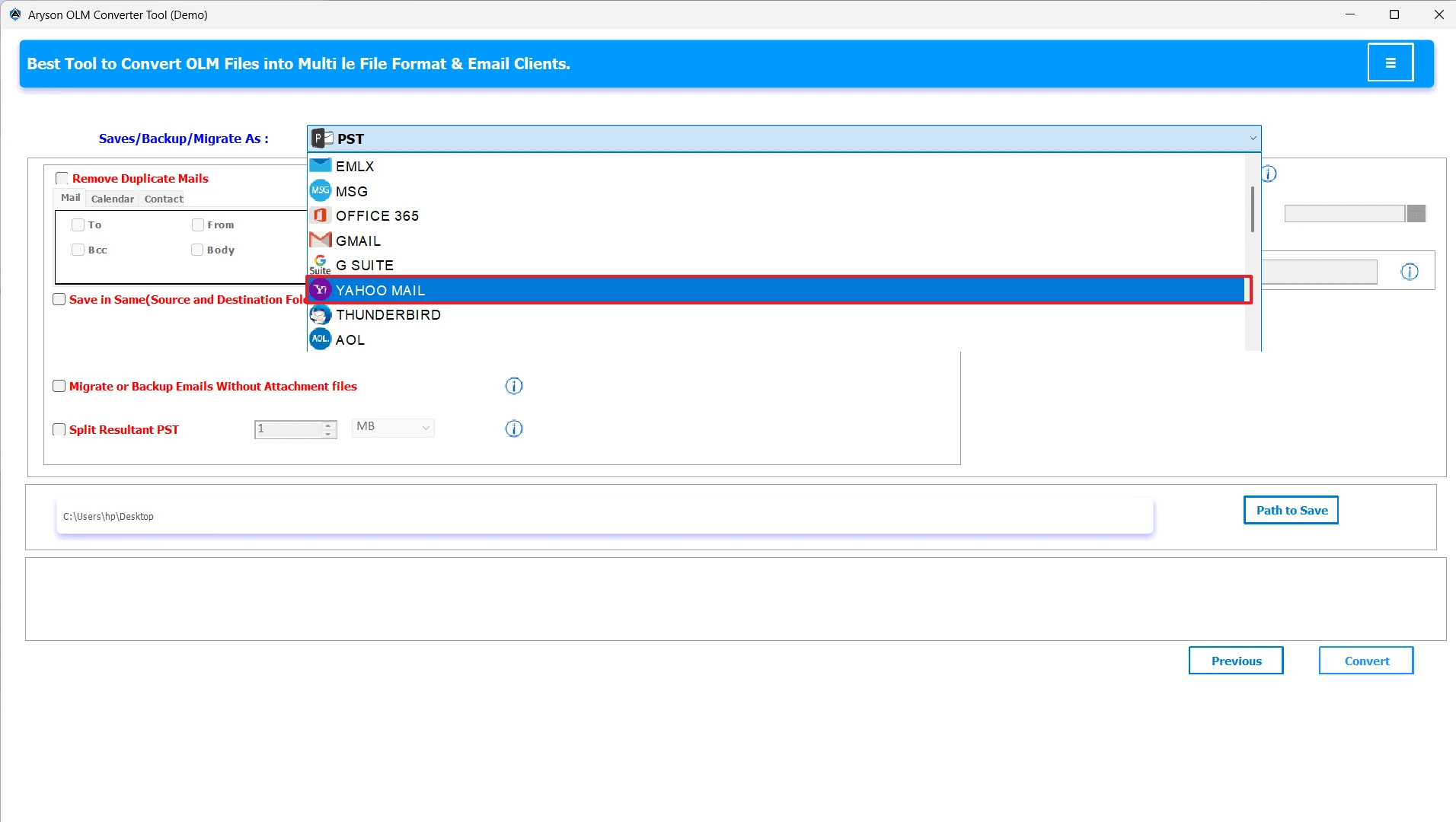Switch to the Contact tab
The width and height of the screenshot is (1456, 822).
point(163,199)
